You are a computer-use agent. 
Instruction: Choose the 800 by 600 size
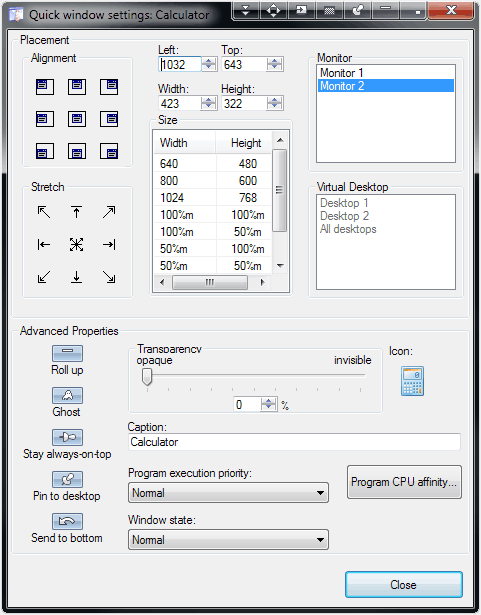(213, 181)
